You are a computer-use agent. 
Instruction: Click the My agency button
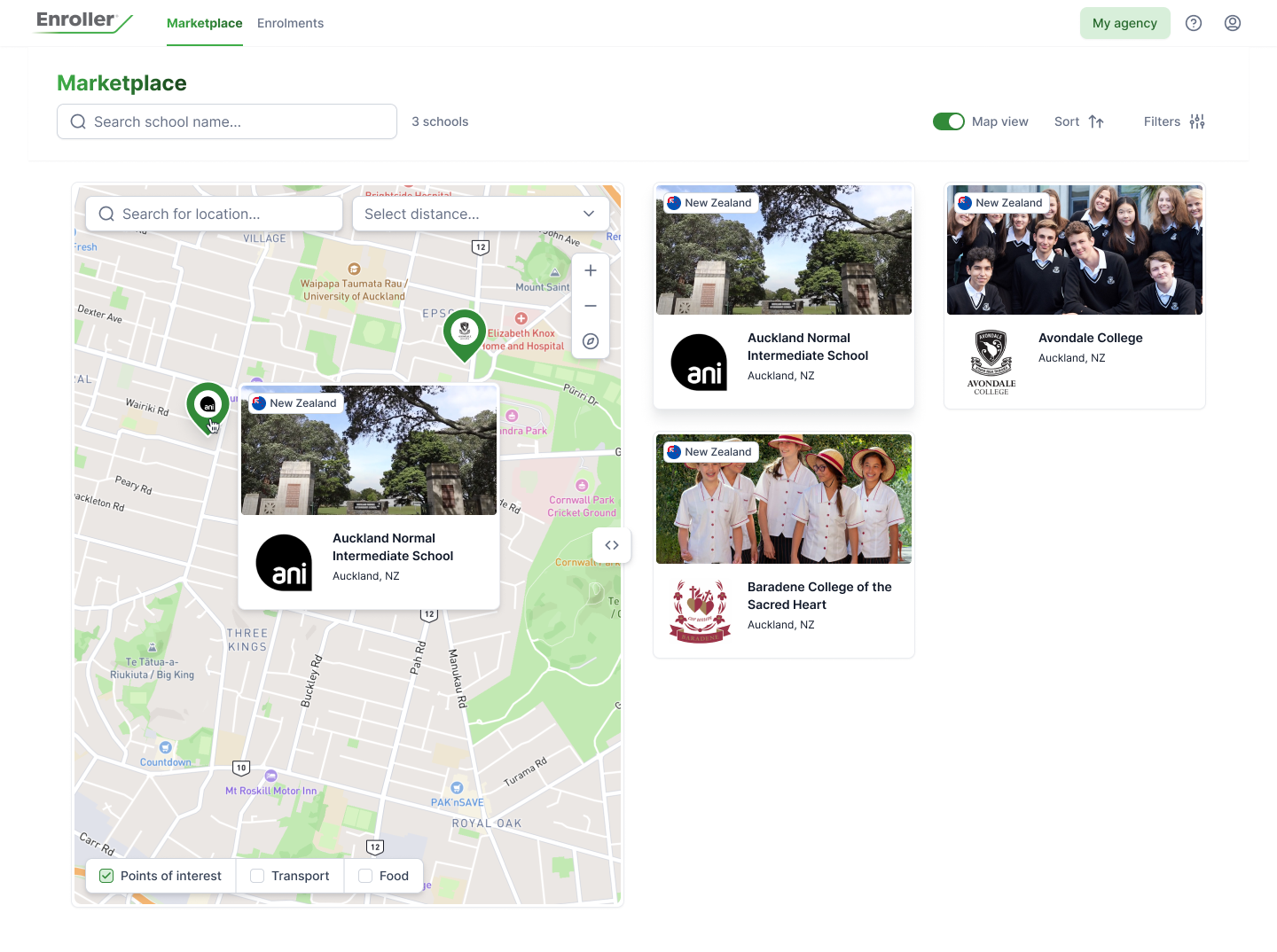point(1124,23)
